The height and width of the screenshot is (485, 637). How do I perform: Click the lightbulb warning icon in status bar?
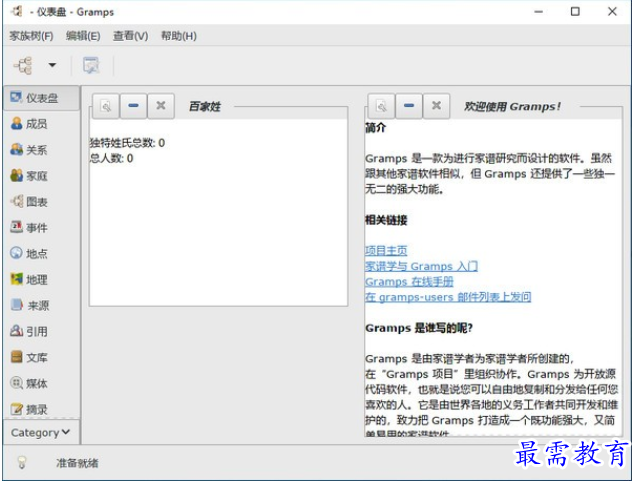22,462
